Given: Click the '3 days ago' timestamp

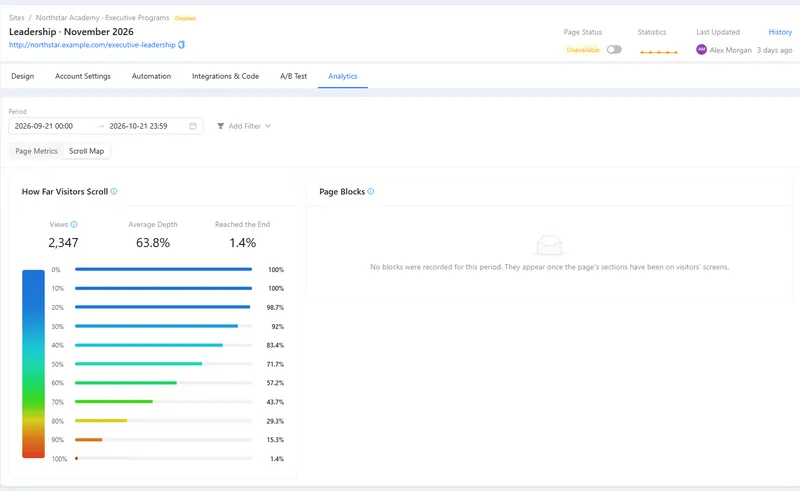Looking at the screenshot, I should (x=774, y=50).
